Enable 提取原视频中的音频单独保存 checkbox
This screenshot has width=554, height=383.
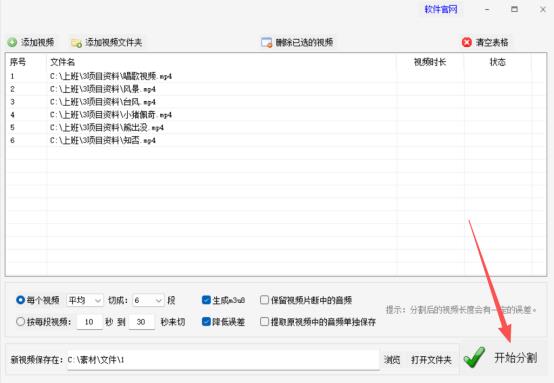click(264, 322)
